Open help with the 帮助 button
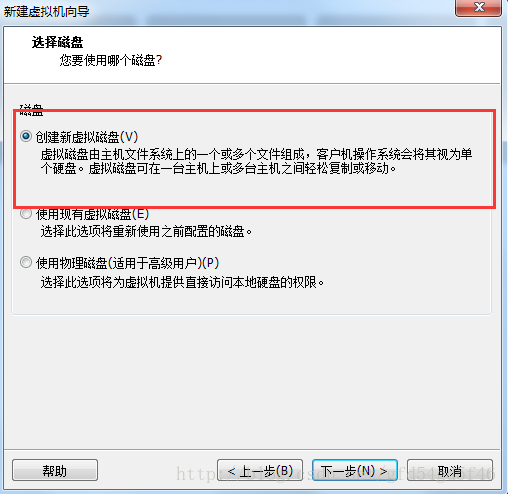 (x=55, y=470)
